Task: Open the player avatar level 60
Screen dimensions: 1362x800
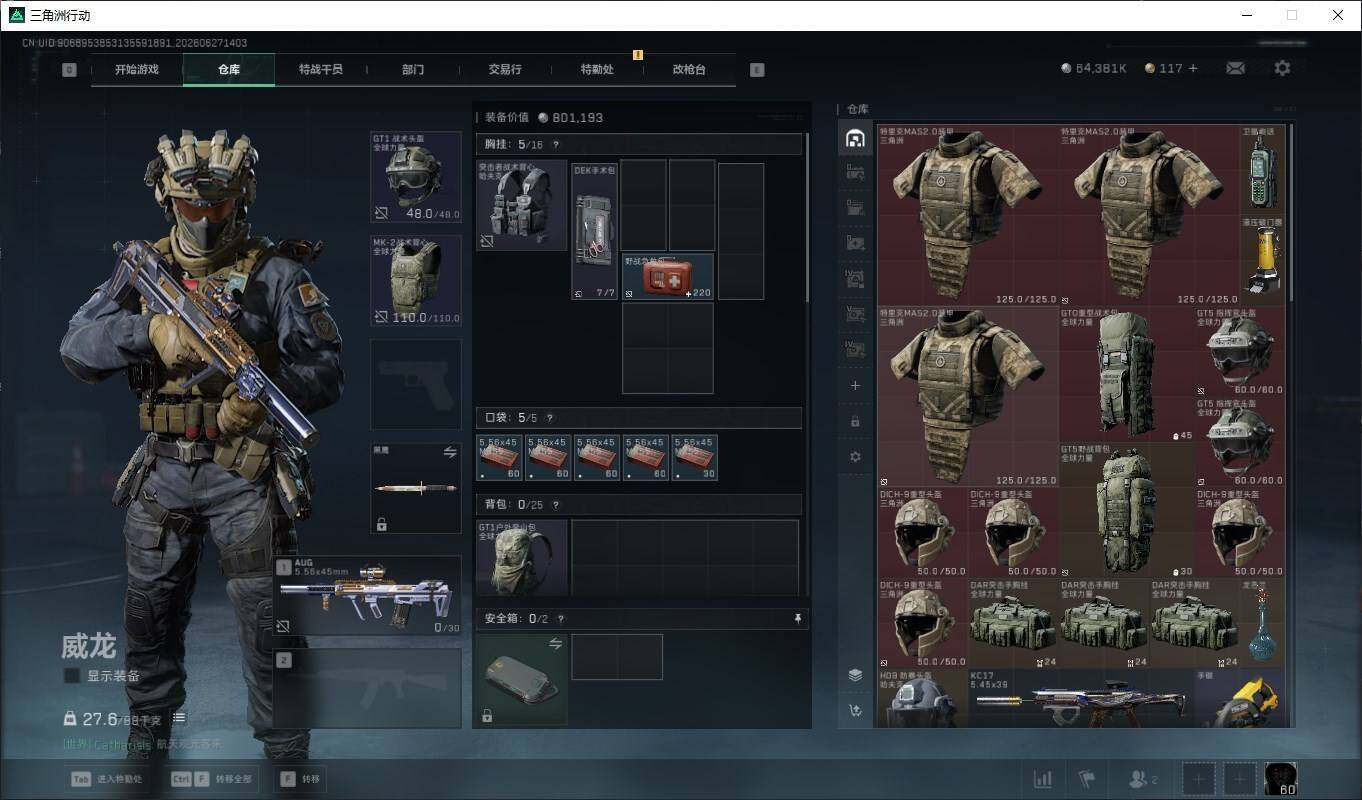Action: (1281, 779)
